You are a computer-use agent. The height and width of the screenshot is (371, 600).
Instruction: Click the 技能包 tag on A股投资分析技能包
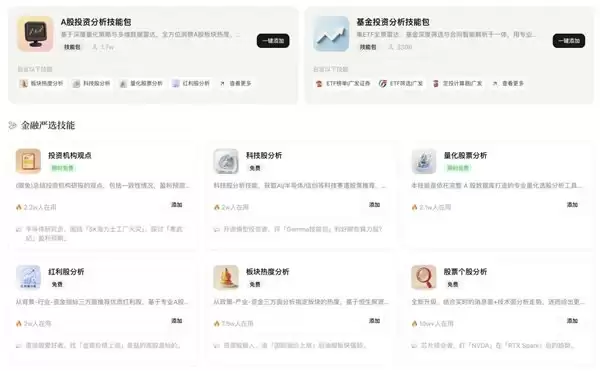pyautogui.click(x=72, y=47)
